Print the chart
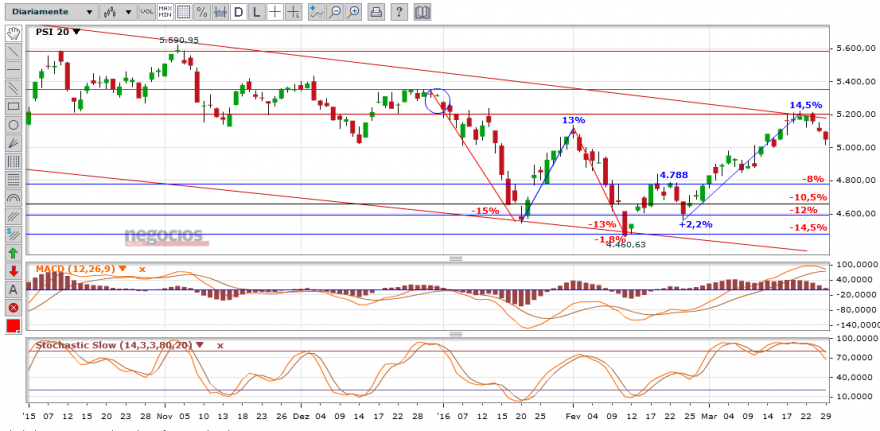This screenshot has height=431, width=880. point(377,11)
